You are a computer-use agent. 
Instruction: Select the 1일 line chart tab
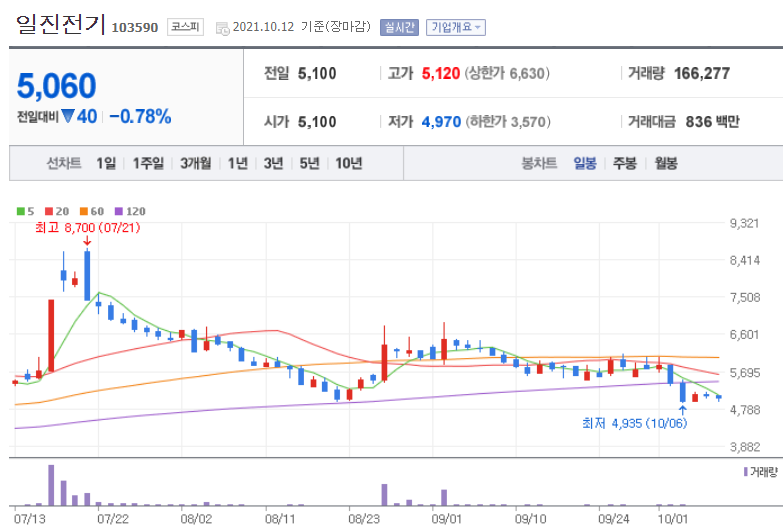(106, 163)
